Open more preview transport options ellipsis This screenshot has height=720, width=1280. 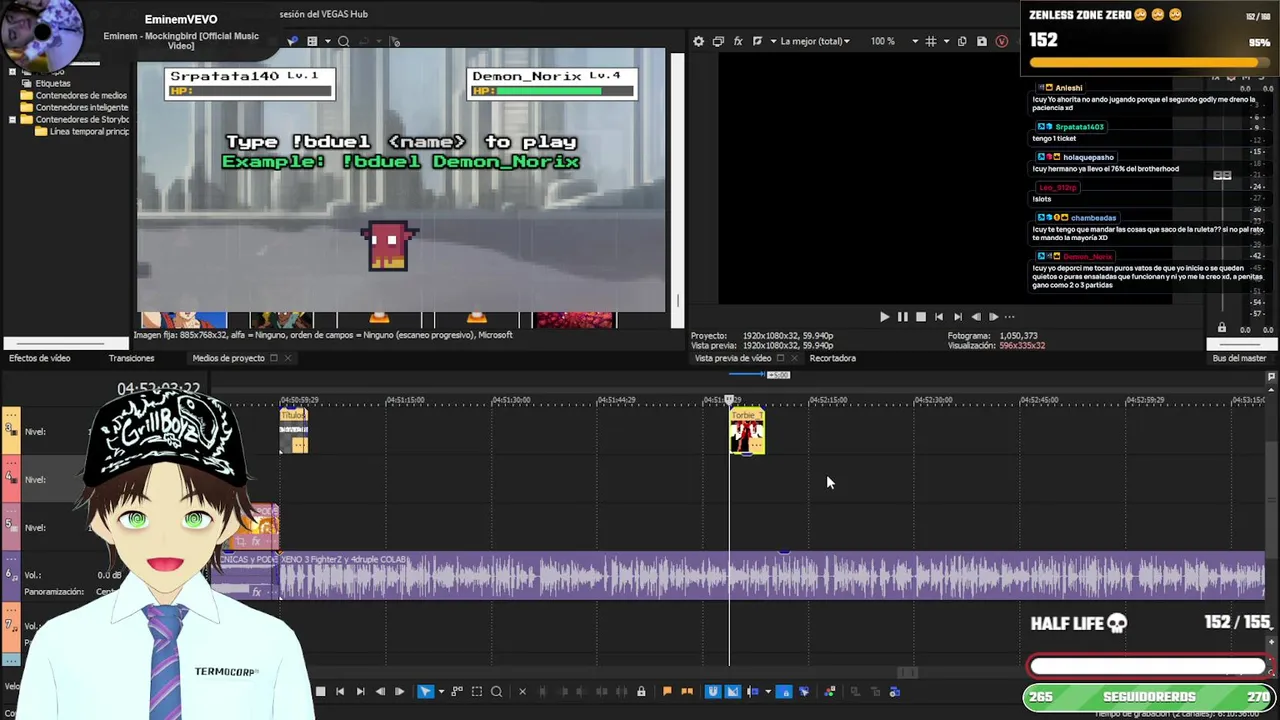coord(1010,316)
